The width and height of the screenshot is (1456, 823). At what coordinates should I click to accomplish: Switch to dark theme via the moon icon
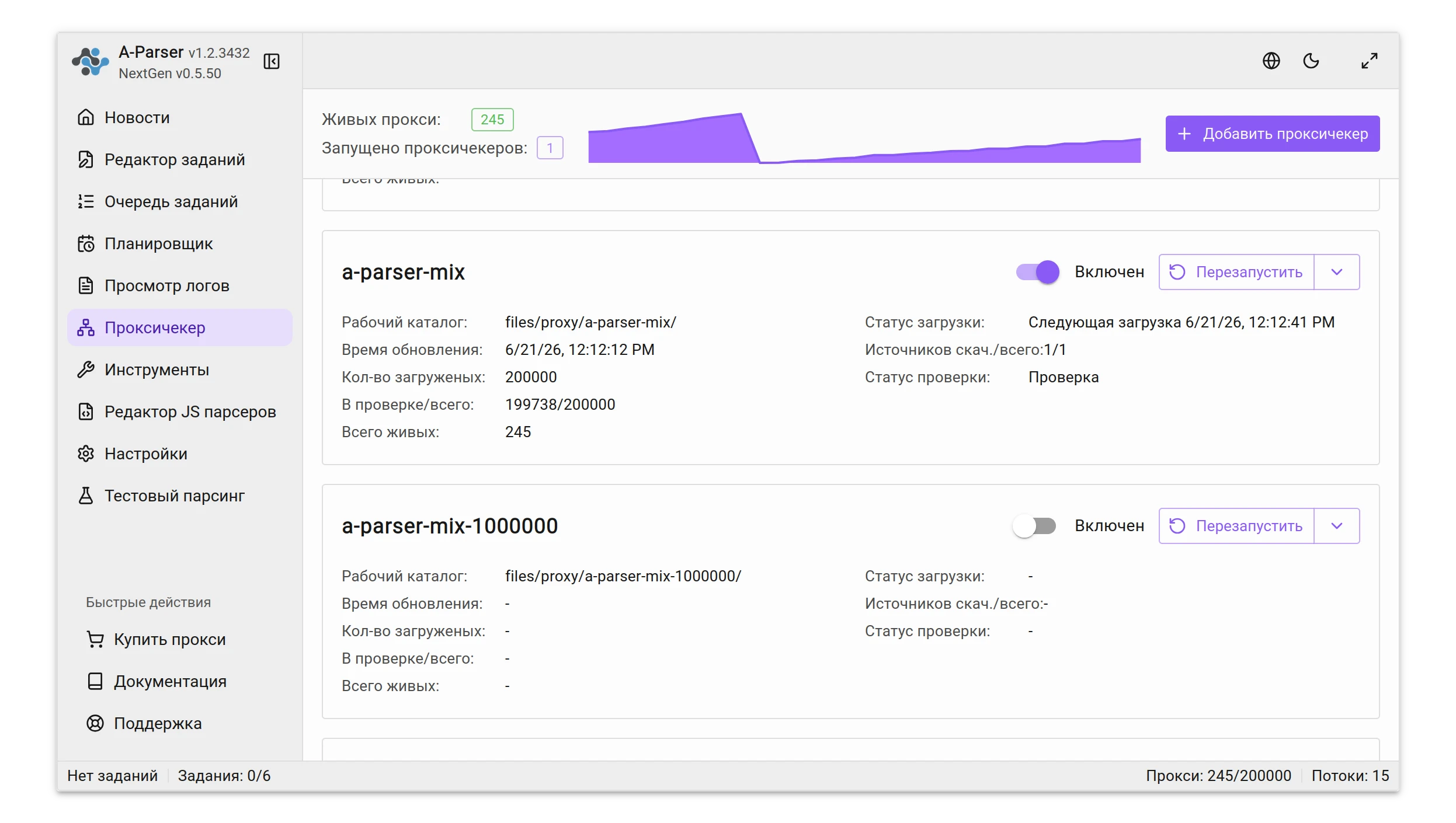[1311, 61]
